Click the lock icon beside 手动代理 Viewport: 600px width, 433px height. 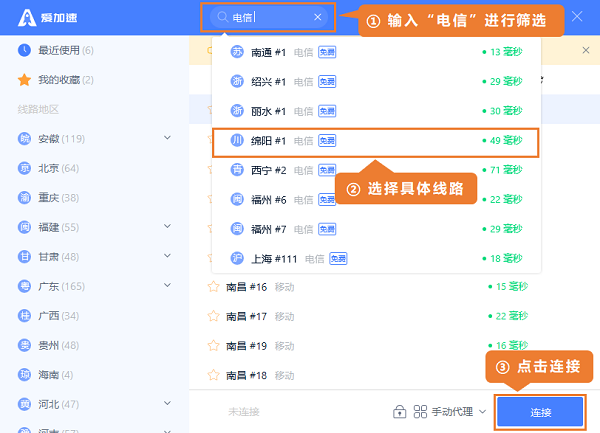pos(400,411)
